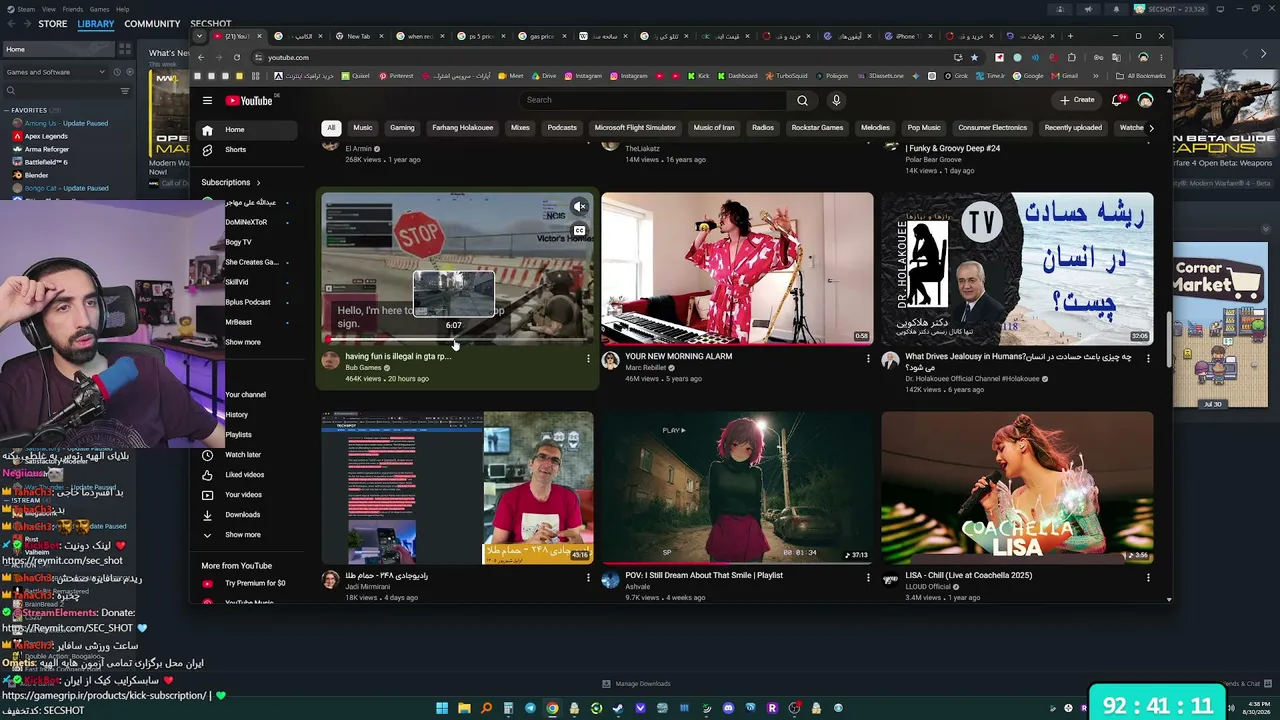Image resolution: width=1280 pixels, height=720 pixels.
Task: Open options menu for 'having fun is illegal in gta rp'
Action: pyautogui.click(x=588, y=357)
